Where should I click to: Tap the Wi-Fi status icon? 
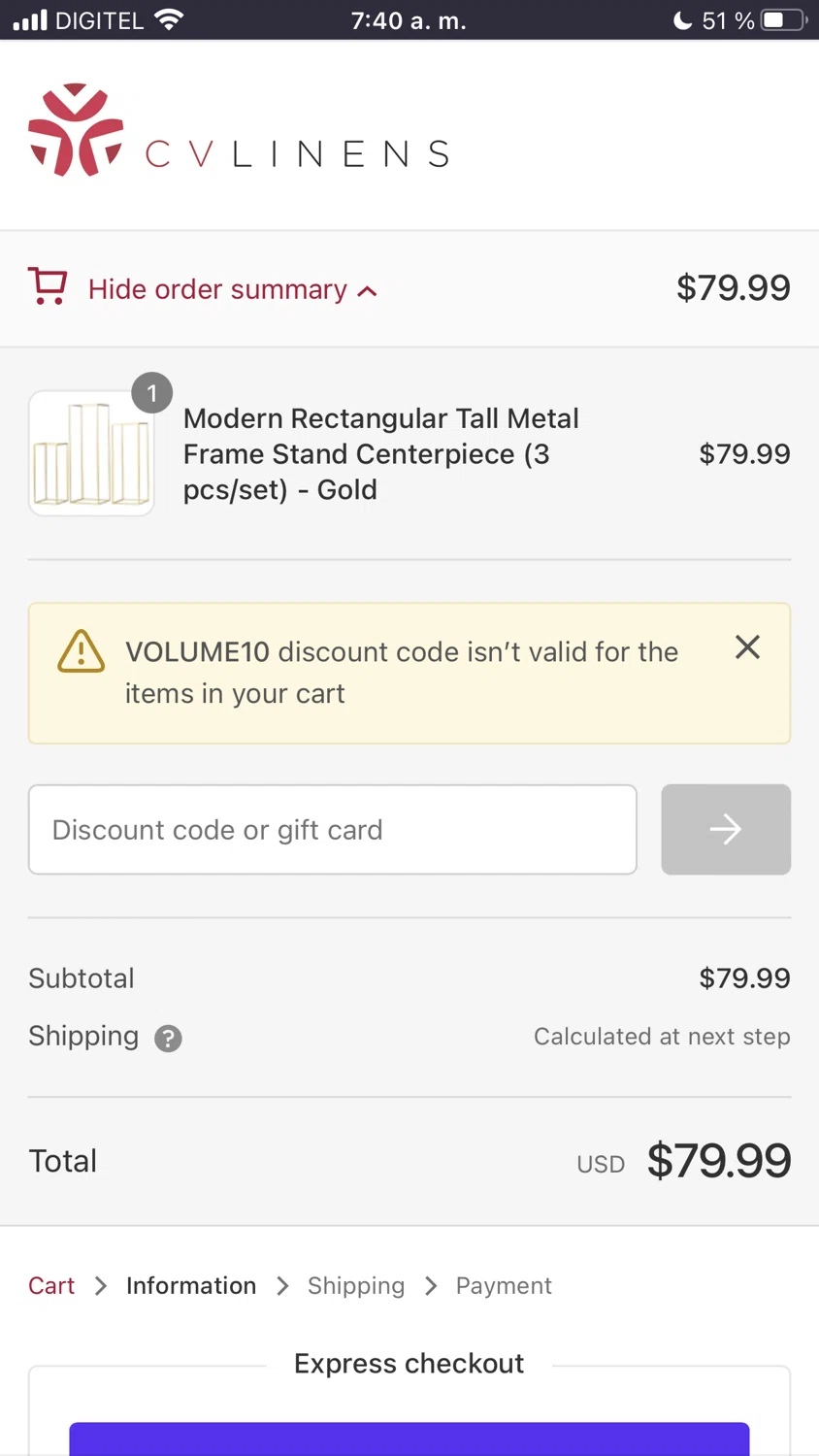pyautogui.click(x=170, y=20)
